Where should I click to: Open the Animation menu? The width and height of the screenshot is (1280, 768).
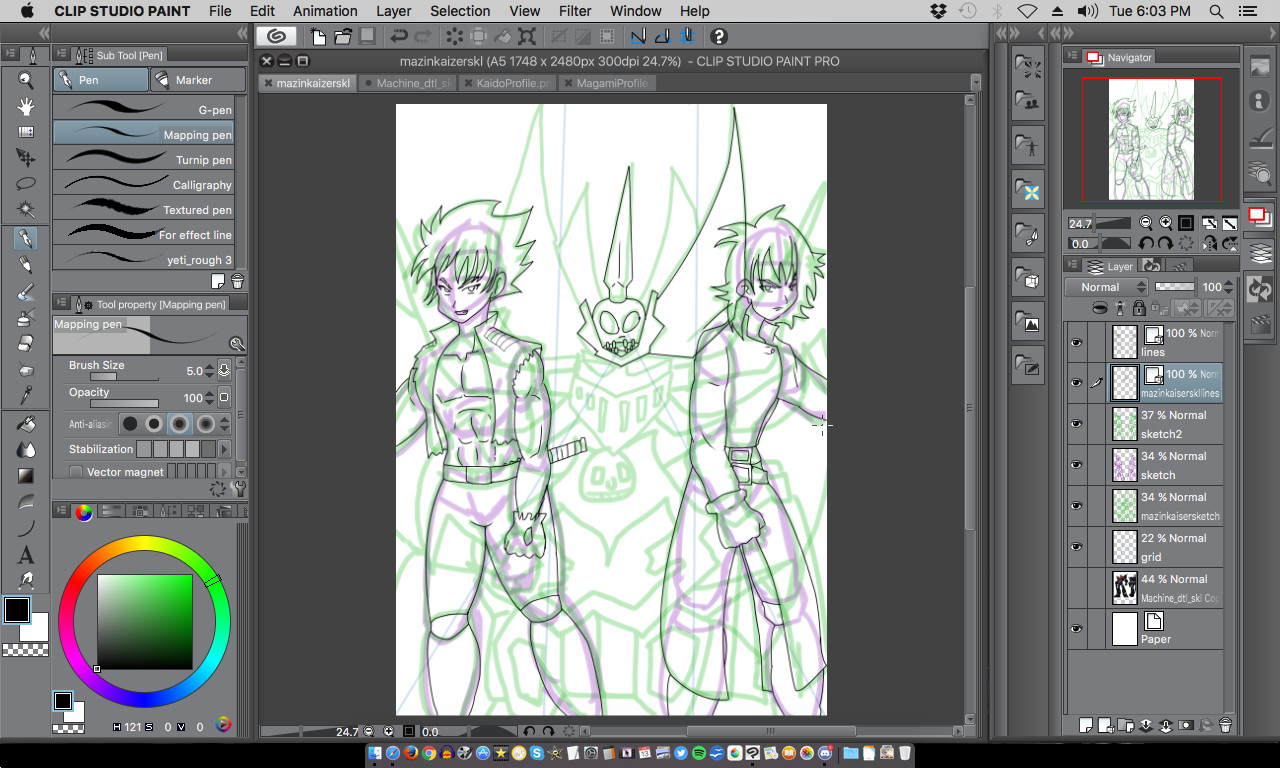[325, 11]
